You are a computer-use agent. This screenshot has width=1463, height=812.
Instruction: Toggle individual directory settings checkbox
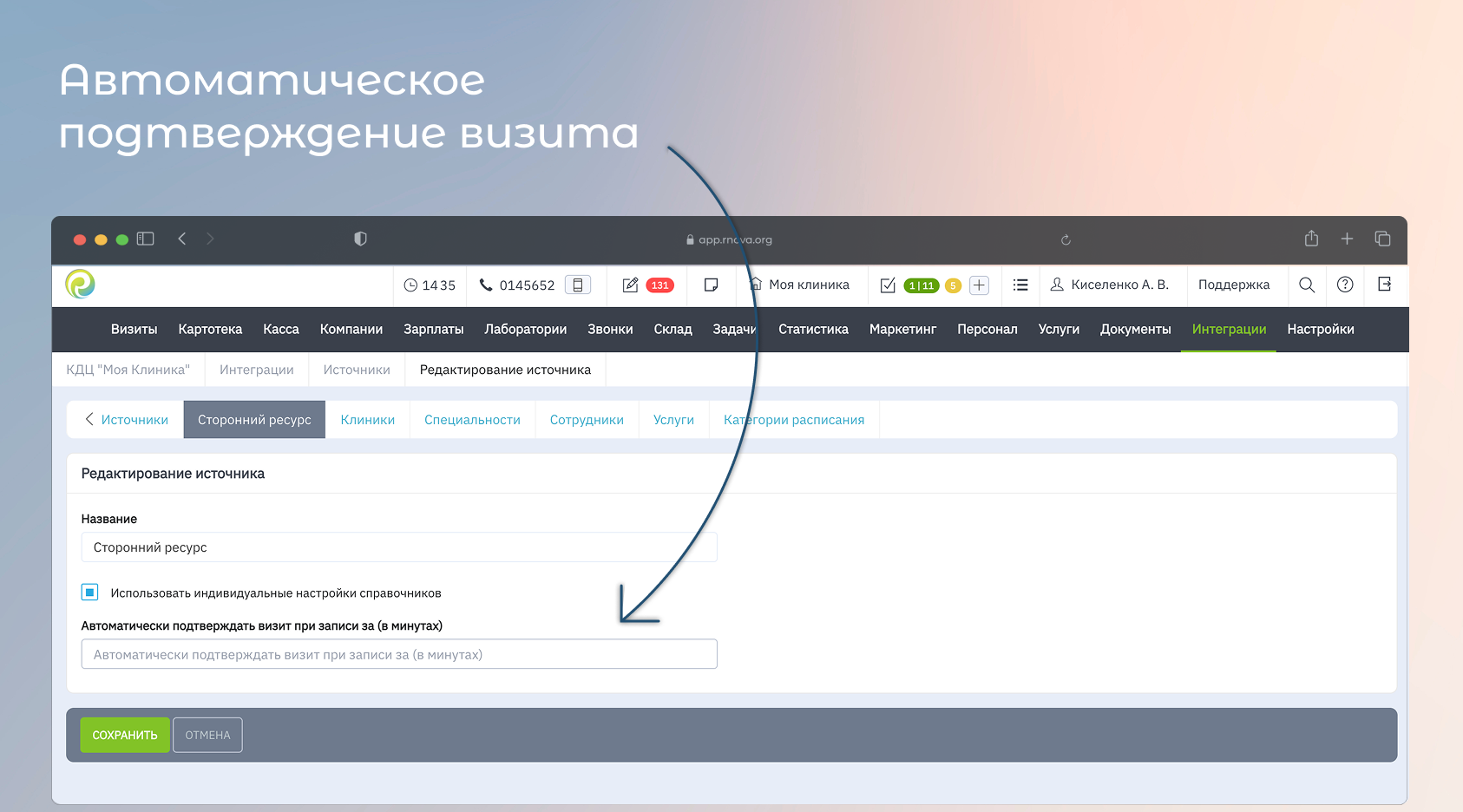point(90,593)
